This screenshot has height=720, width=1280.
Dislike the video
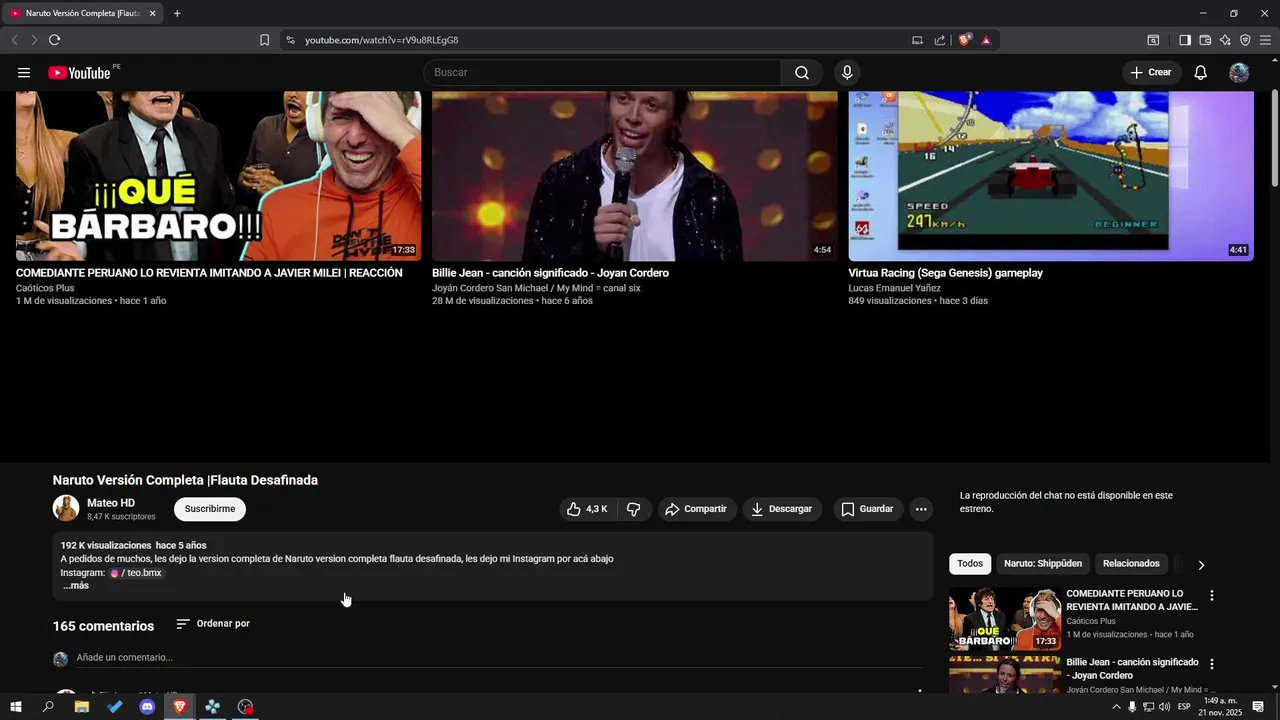click(634, 509)
